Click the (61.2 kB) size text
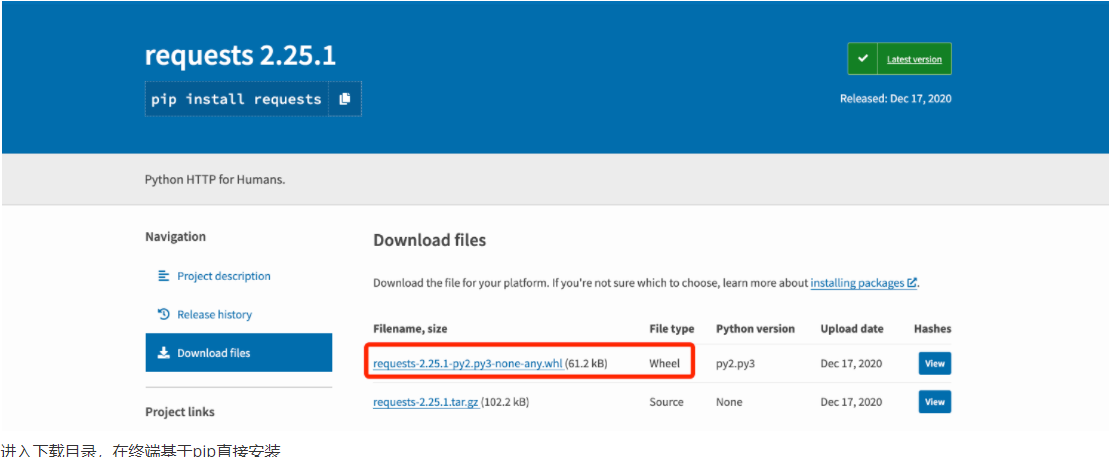 coord(586,364)
